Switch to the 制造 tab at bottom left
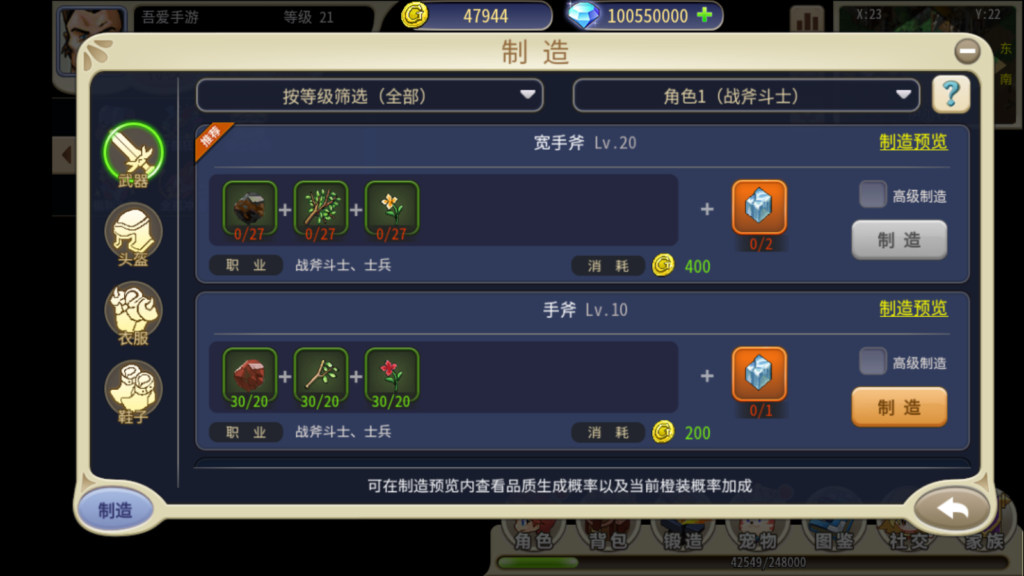Screen dimensions: 1024x576 (x=115, y=510)
